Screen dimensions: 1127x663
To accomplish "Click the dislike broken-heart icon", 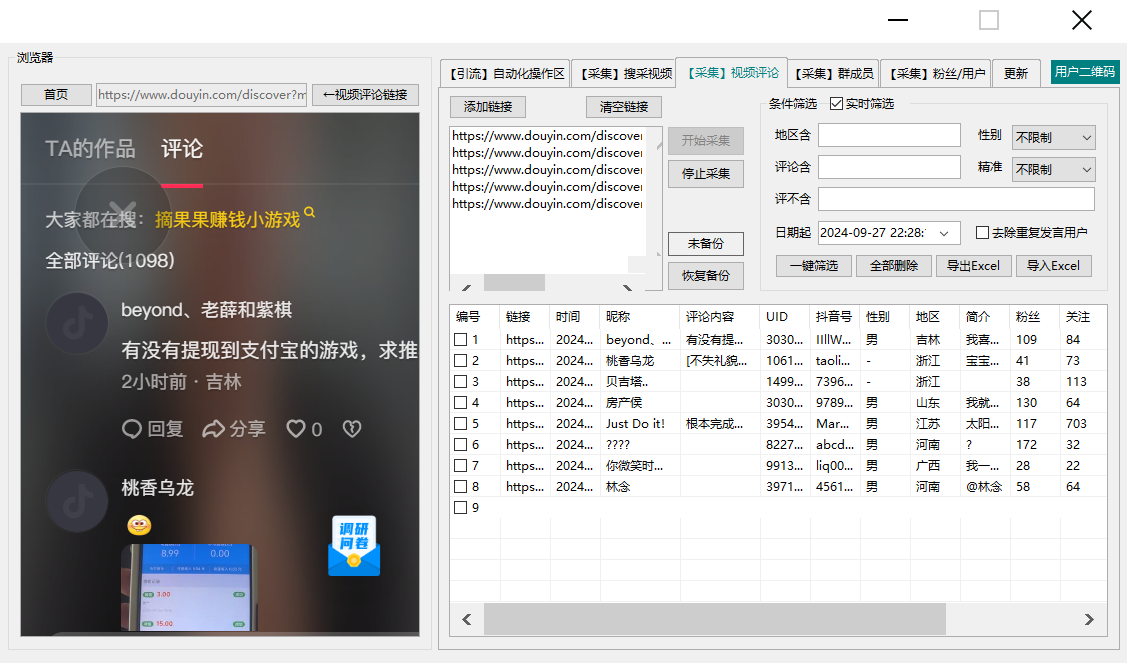I will (351, 428).
